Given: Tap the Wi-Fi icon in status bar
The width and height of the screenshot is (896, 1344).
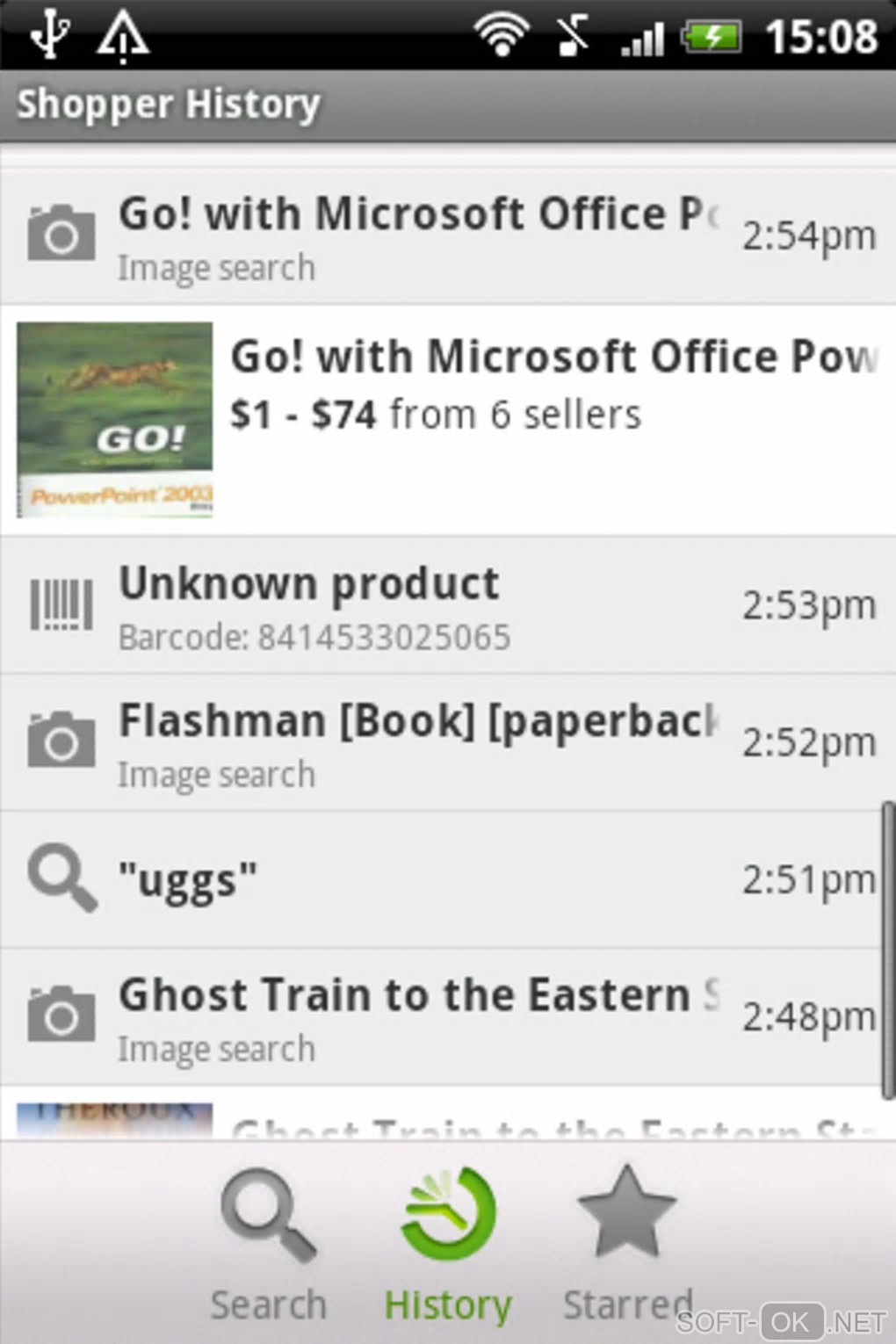Looking at the screenshot, I should [x=501, y=35].
